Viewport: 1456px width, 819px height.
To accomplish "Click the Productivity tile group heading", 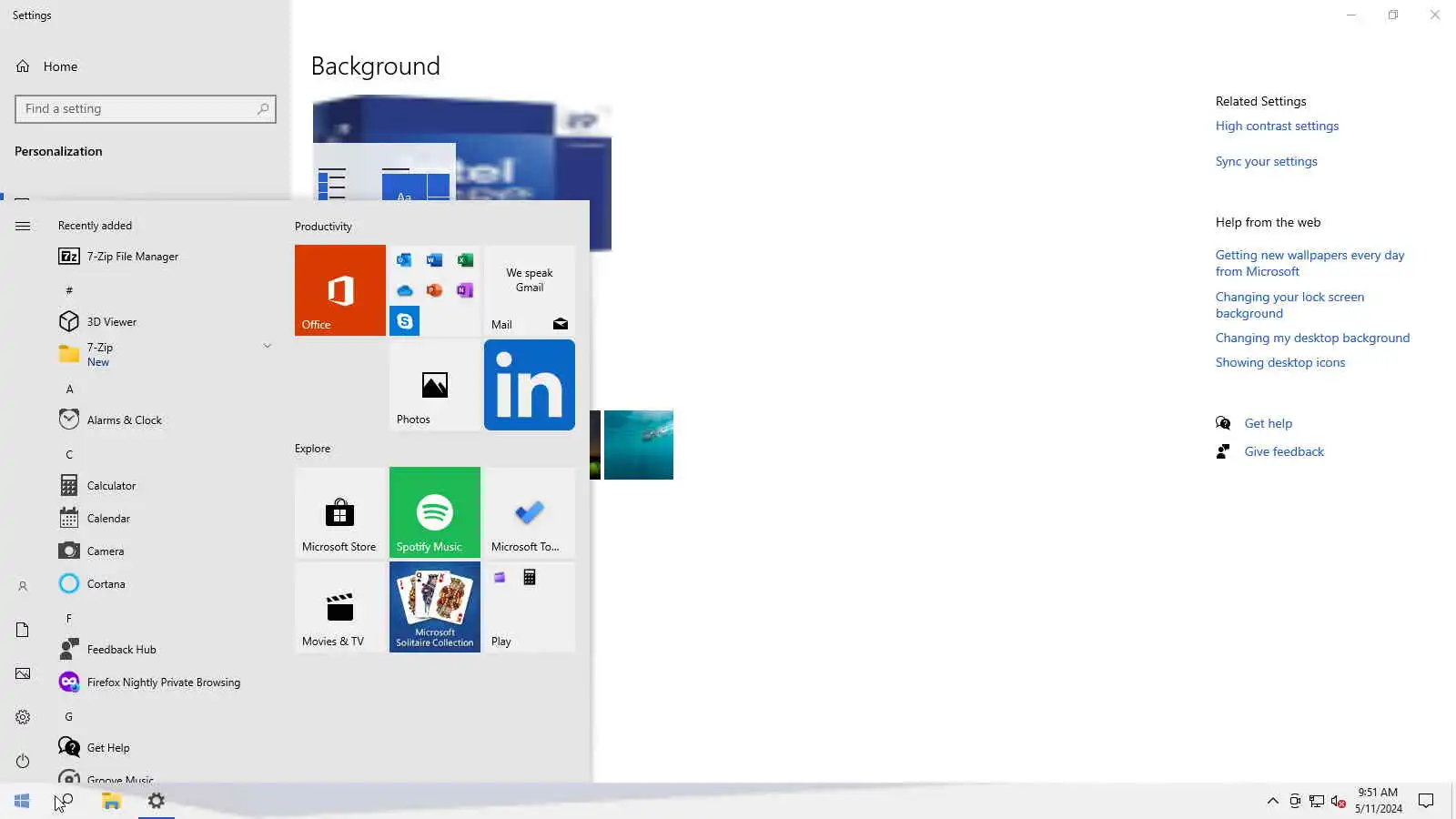I will coord(323,227).
